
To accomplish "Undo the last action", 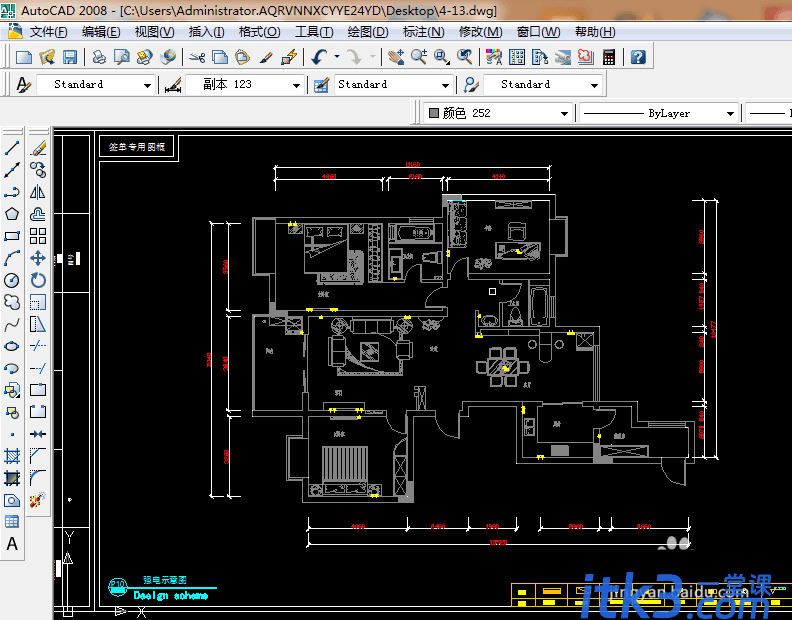I will pyautogui.click(x=319, y=57).
